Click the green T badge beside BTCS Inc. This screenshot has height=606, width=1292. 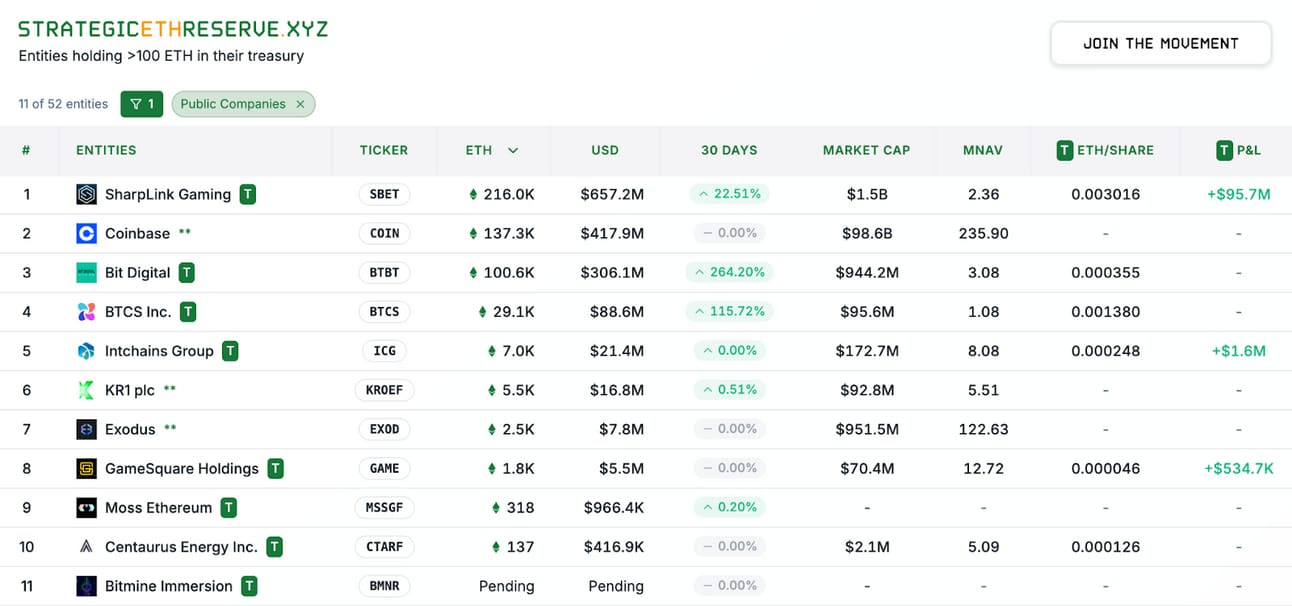(188, 312)
